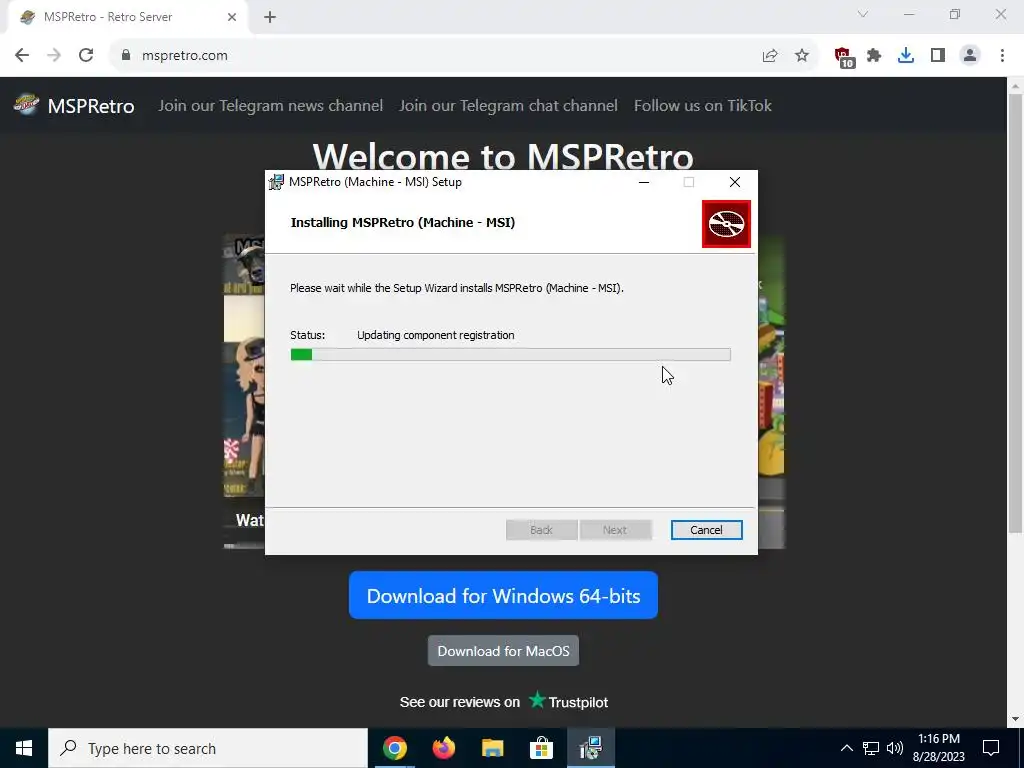This screenshot has height=768, width=1024.
Task: Show hidden system tray icons
Action: point(846,748)
